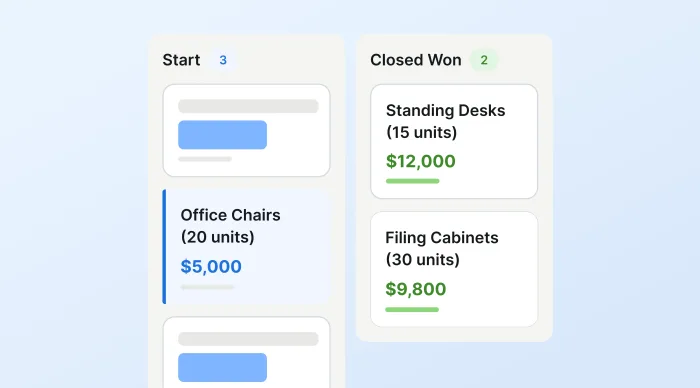Open the Office Chairs (20 units) card
This screenshot has width=700, height=388.
[x=246, y=246]
